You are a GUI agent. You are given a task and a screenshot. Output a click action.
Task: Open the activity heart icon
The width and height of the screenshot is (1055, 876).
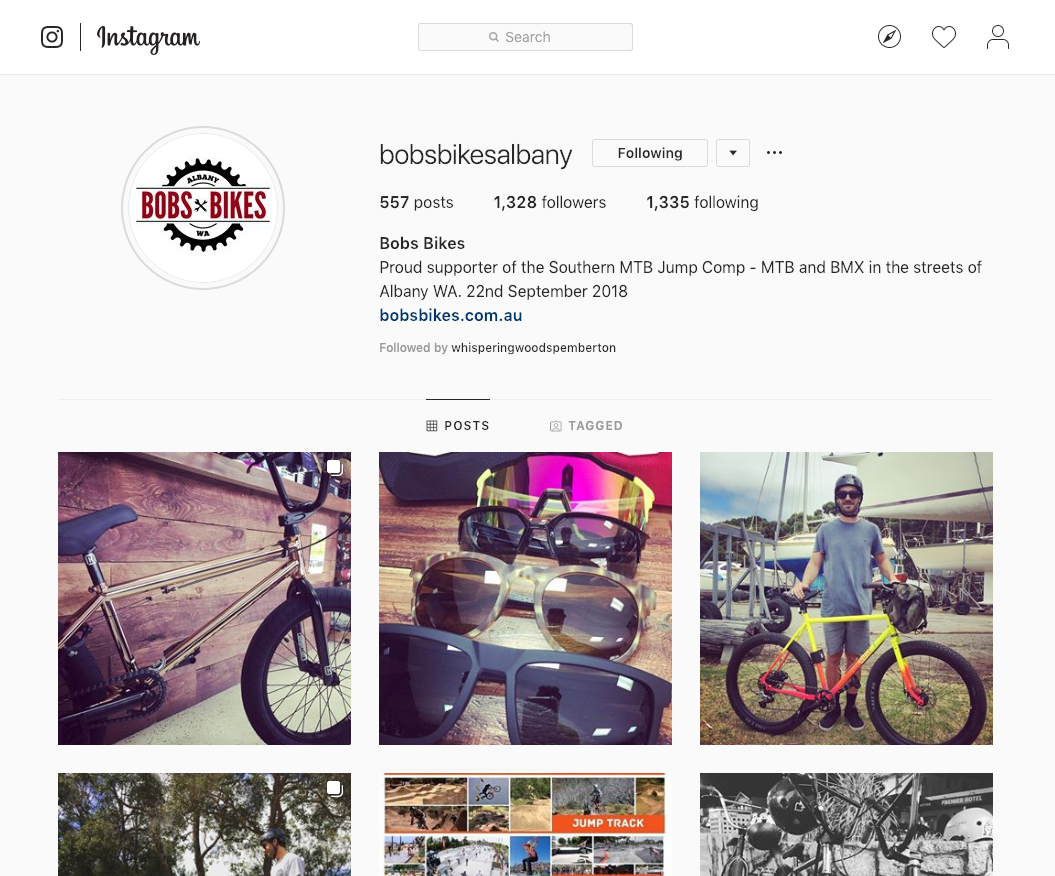pos(943,37)
